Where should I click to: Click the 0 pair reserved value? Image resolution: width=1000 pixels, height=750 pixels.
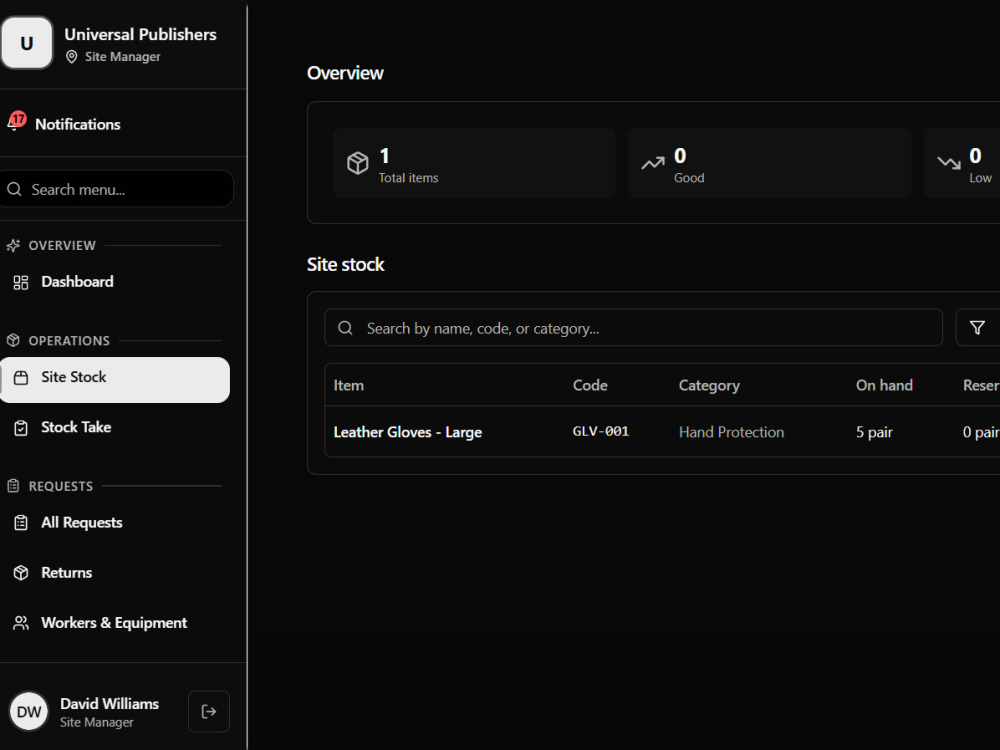pos(981,432)
